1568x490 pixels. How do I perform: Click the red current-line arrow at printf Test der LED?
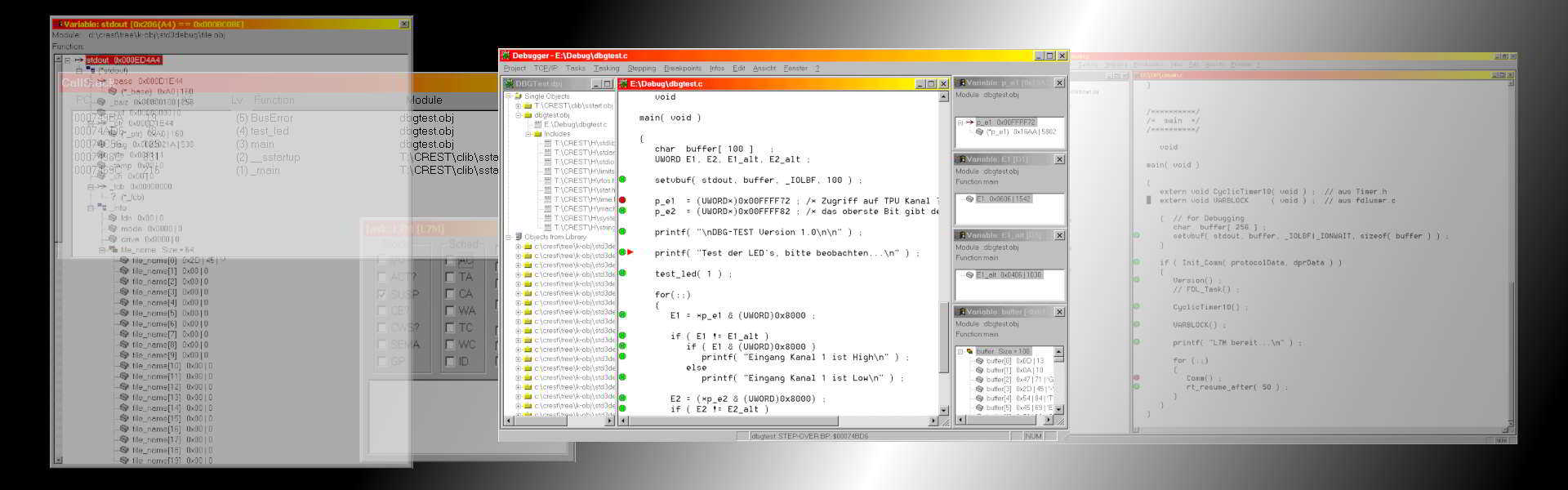630,252
